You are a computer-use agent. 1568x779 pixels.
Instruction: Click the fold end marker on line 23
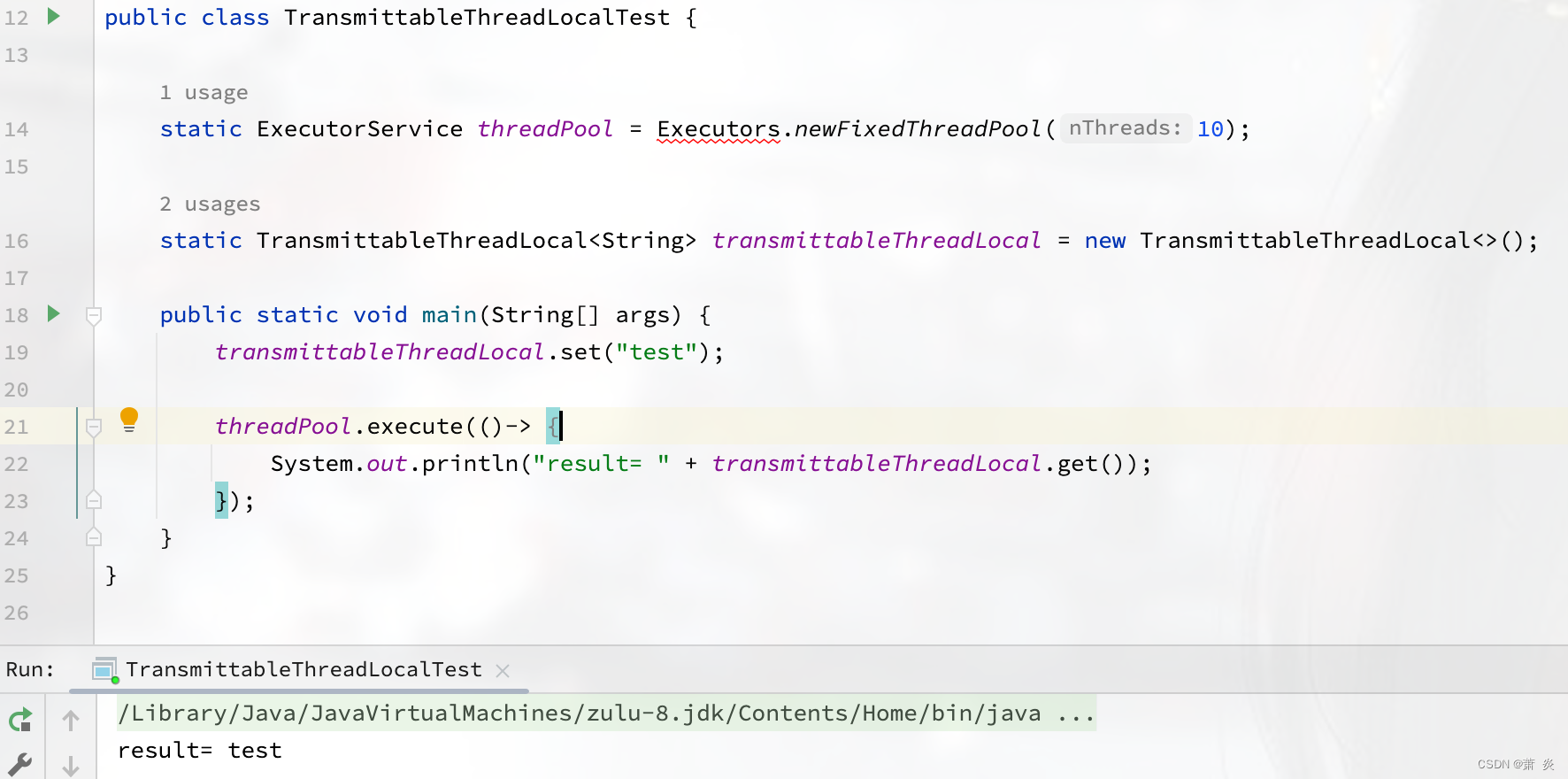pos(94,501)
